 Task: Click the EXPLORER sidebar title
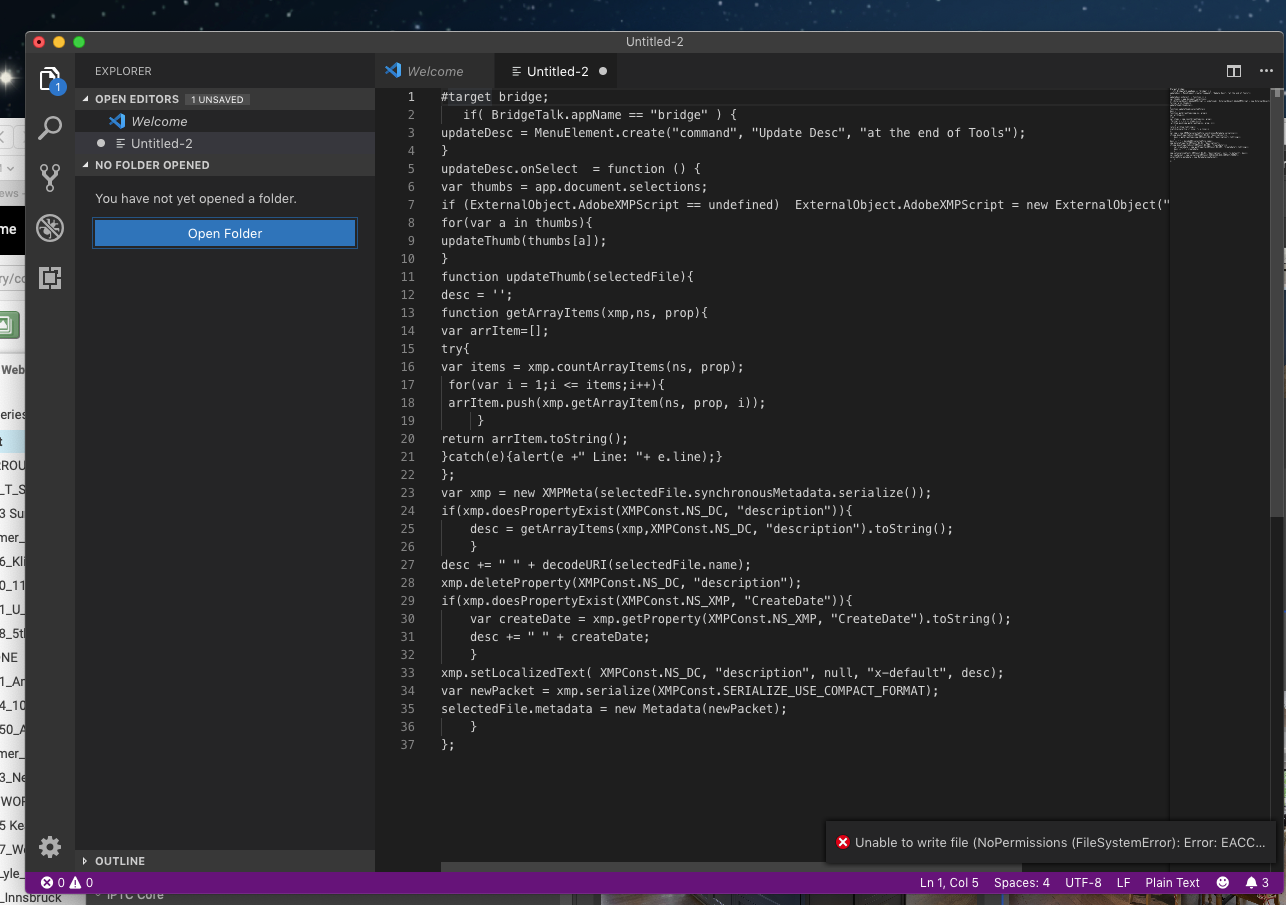click(x=123, y=71)
